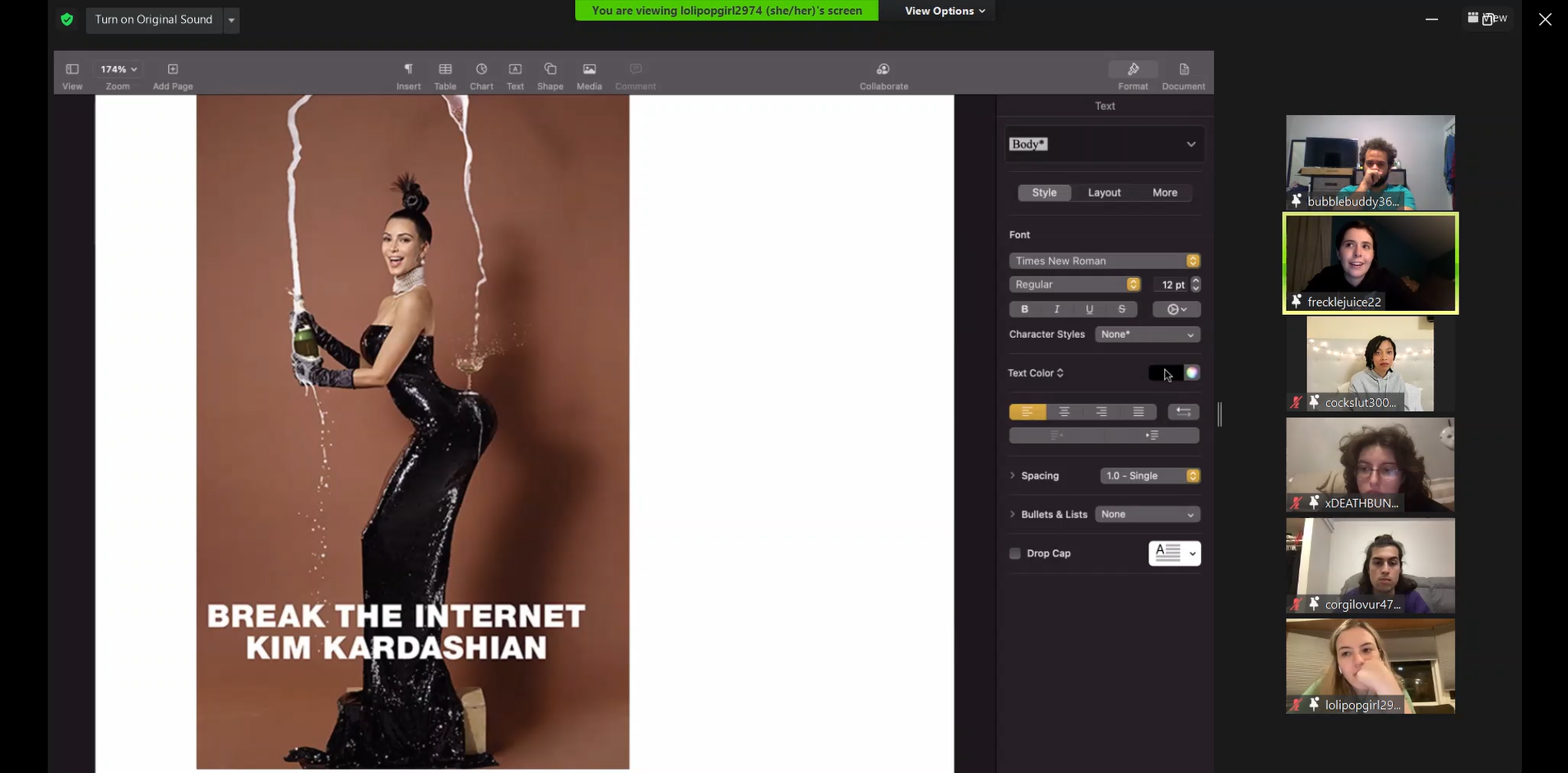Select lolipopgirl29 video thumbnail
This screenshot has width=1568, height=773.
click(x=1371, y=666)
